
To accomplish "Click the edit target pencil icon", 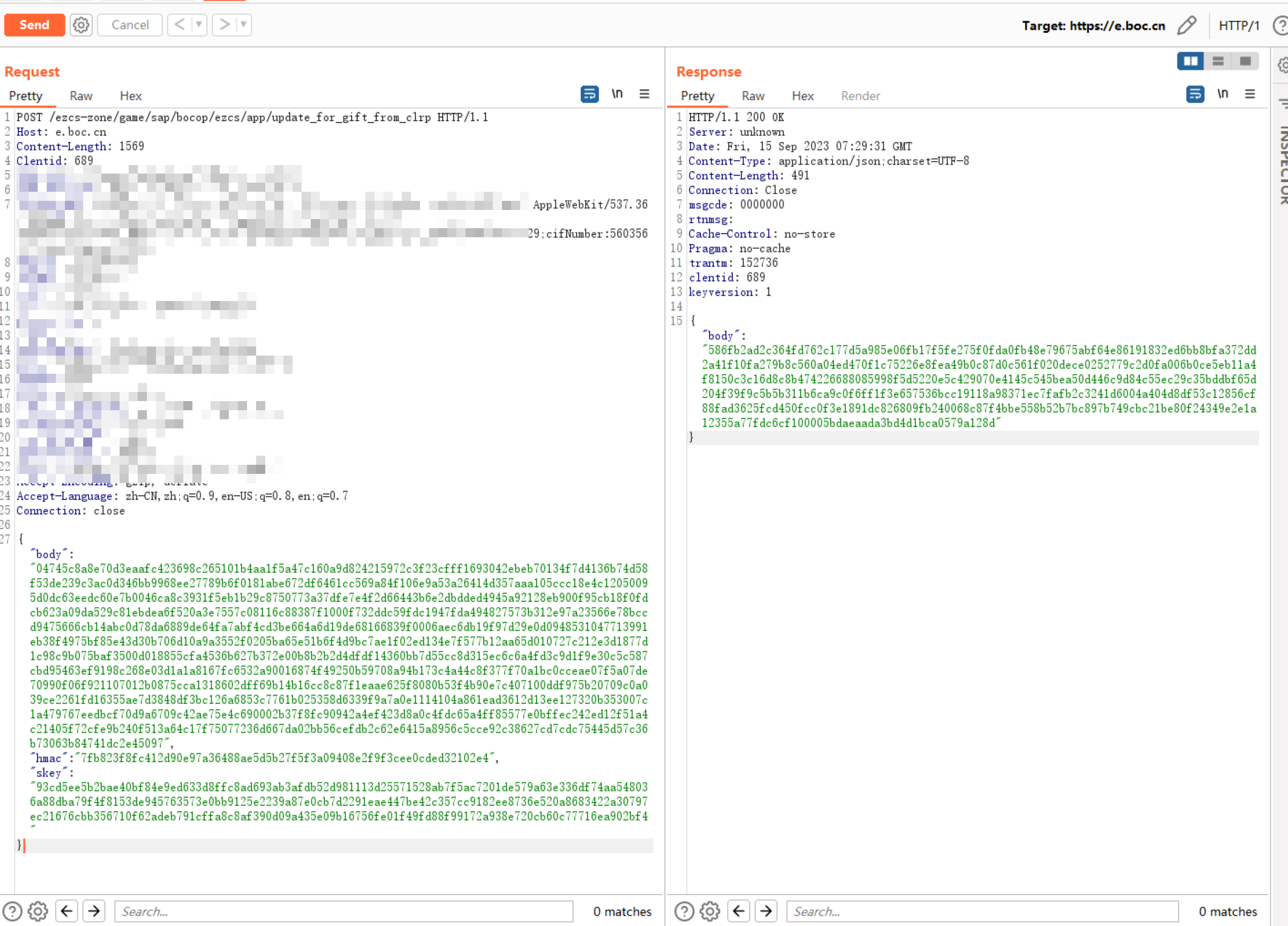I will coord(1187,25).
